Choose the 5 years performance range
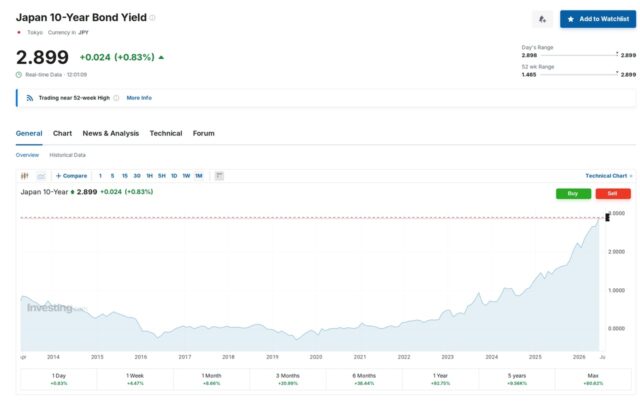640x401 pixels. pos(517,379)
